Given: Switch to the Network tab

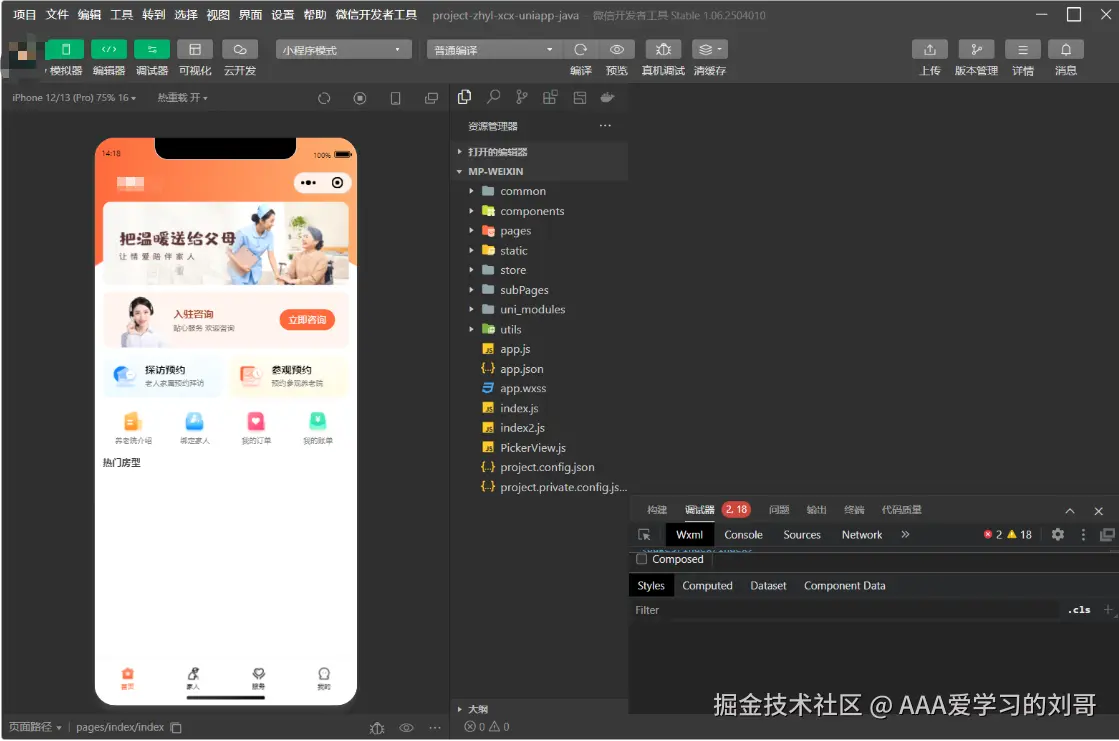Looking at the screenshot, I should pyautogui.click(x=861, y=535).
